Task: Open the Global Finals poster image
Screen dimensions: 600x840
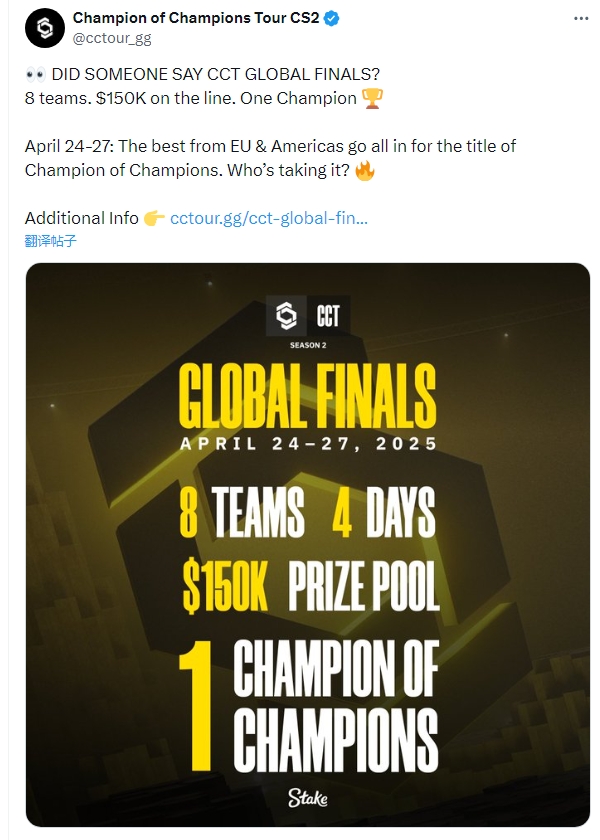Action: [x=308, y=544]
